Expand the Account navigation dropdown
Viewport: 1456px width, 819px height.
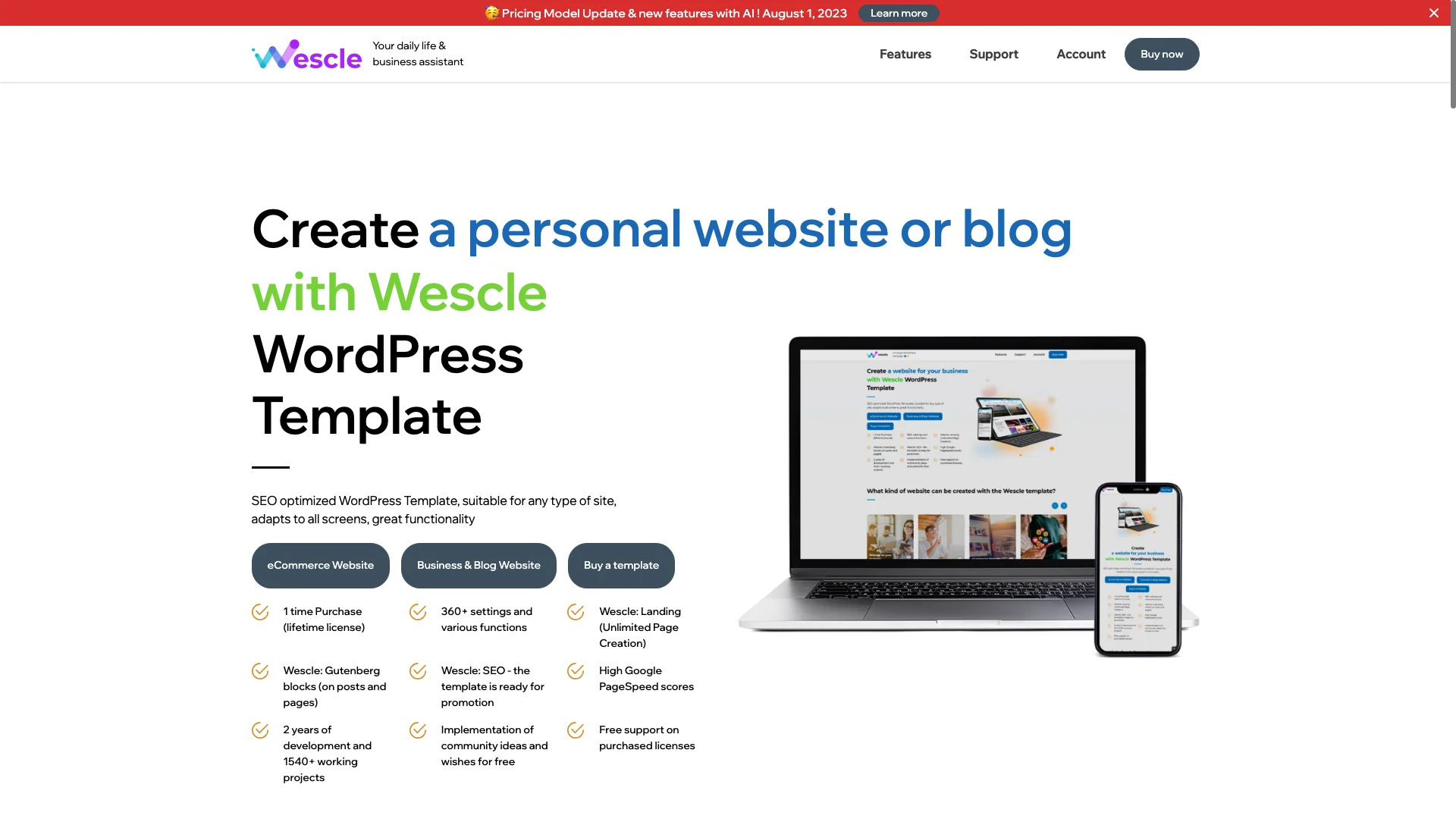(x=1081, y=53)
